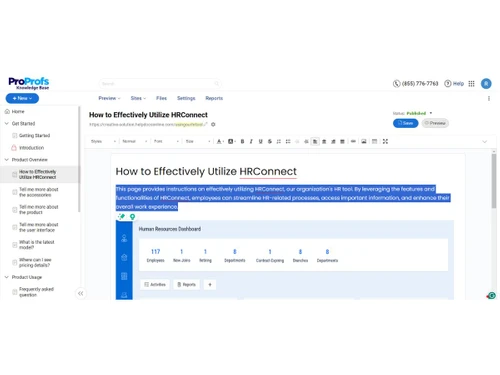The width and height of the screenshot is (500, 375).
Task: Click the page title field
Action: tap(148, 115)
